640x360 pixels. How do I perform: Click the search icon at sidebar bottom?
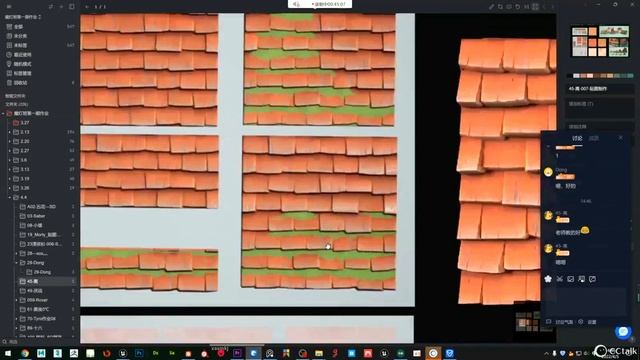coord(5,342)
